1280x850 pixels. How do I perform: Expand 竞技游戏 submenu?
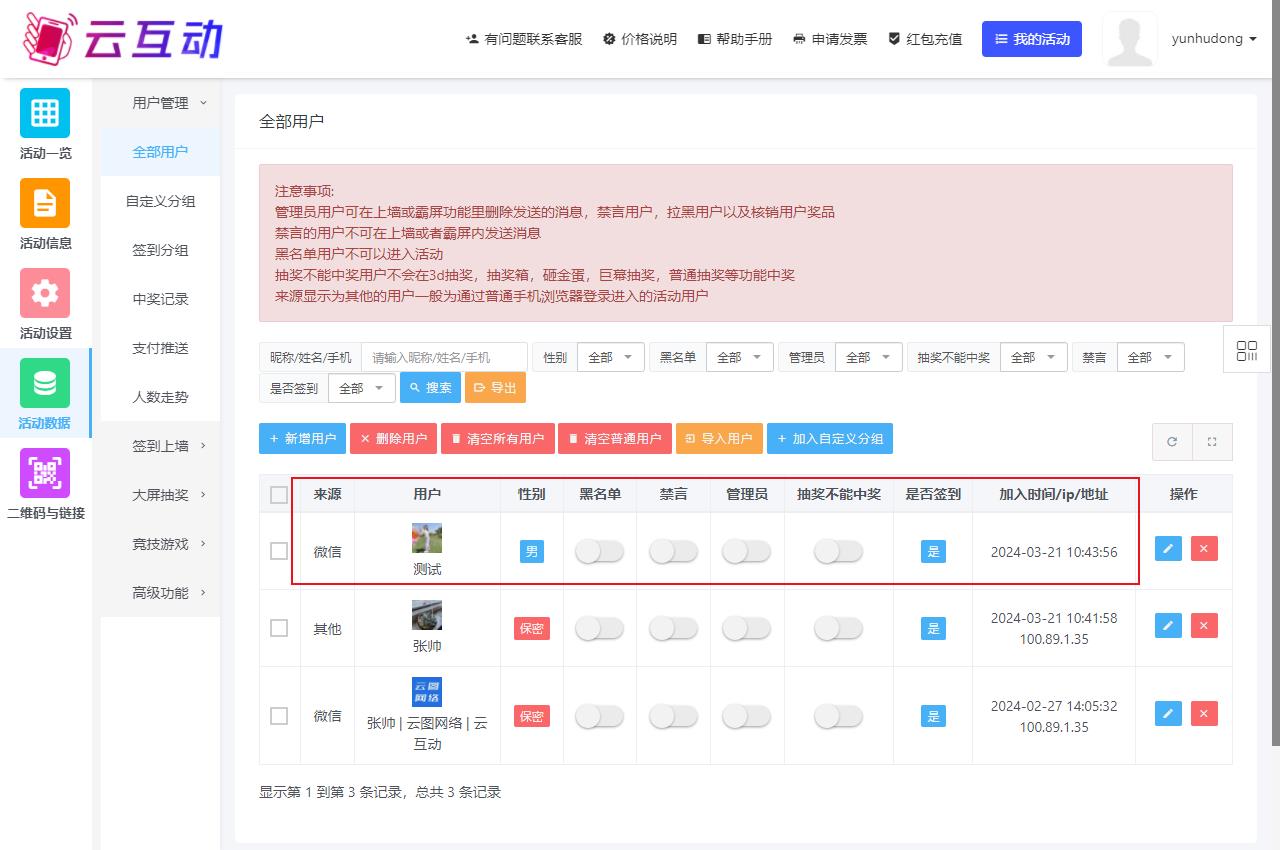point(160,544)
